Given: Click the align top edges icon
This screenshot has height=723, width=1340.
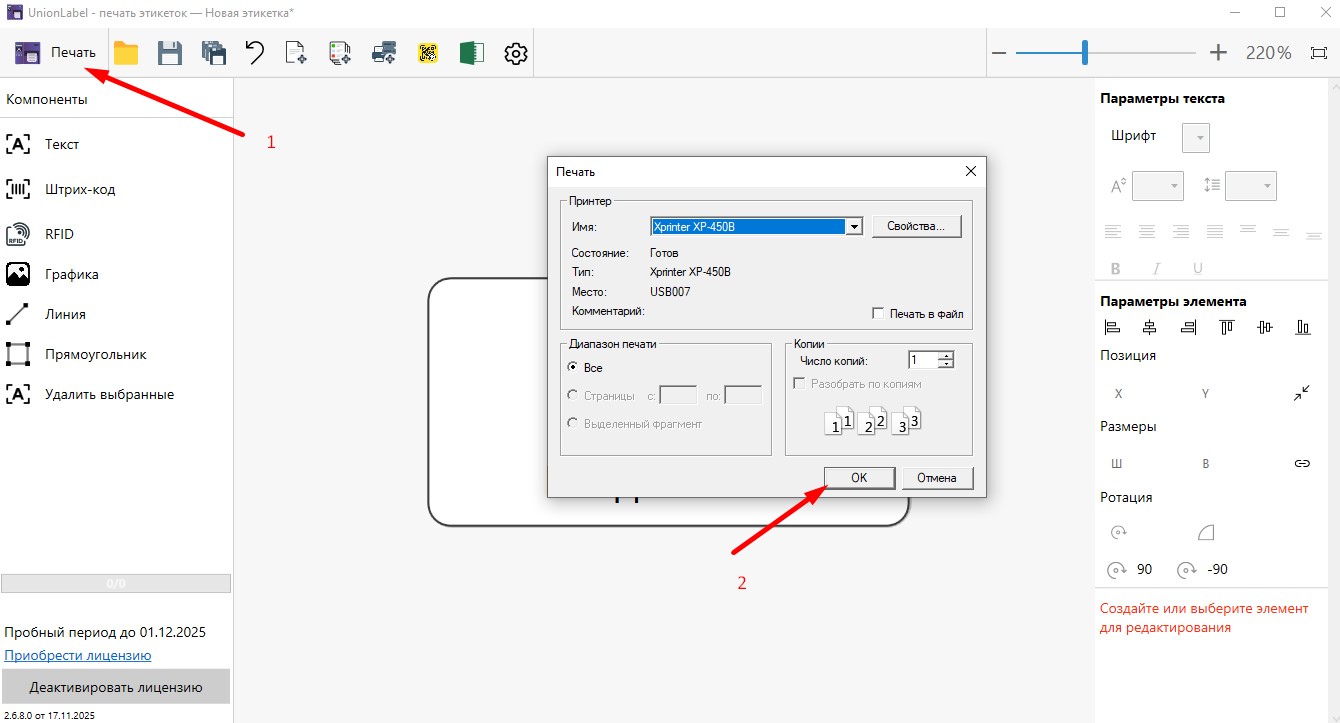Looking at the screenshot, I should [x=1227, y=327].
